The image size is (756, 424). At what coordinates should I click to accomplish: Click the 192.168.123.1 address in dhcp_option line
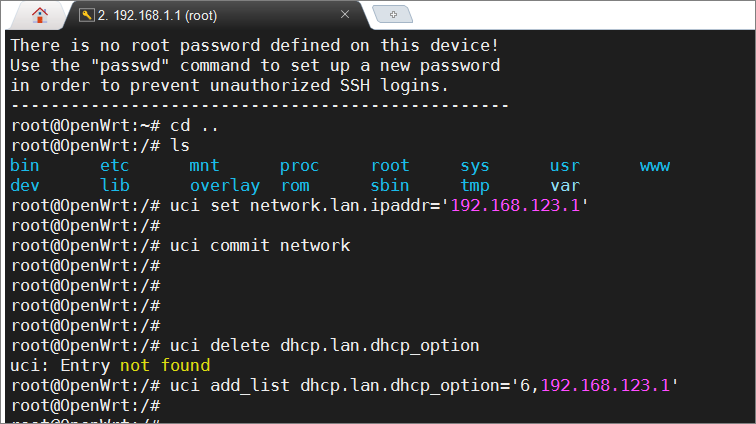tap(605, 385)
